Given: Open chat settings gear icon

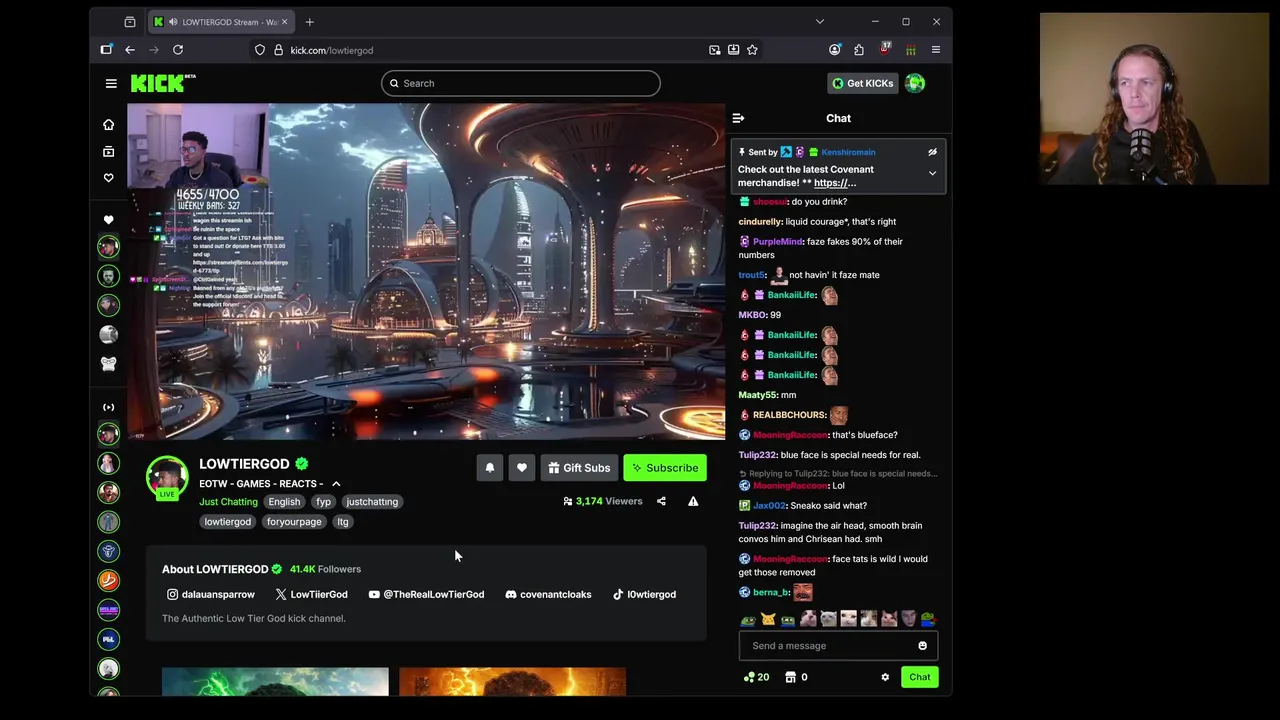Looking at the screenshot, I should [885, 678].
